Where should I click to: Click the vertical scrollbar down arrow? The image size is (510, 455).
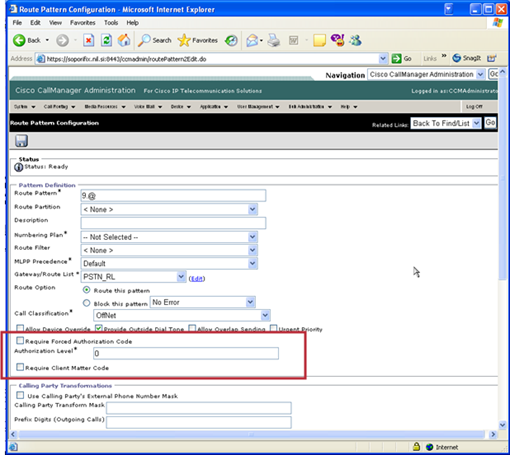click(x=503, y=425)
